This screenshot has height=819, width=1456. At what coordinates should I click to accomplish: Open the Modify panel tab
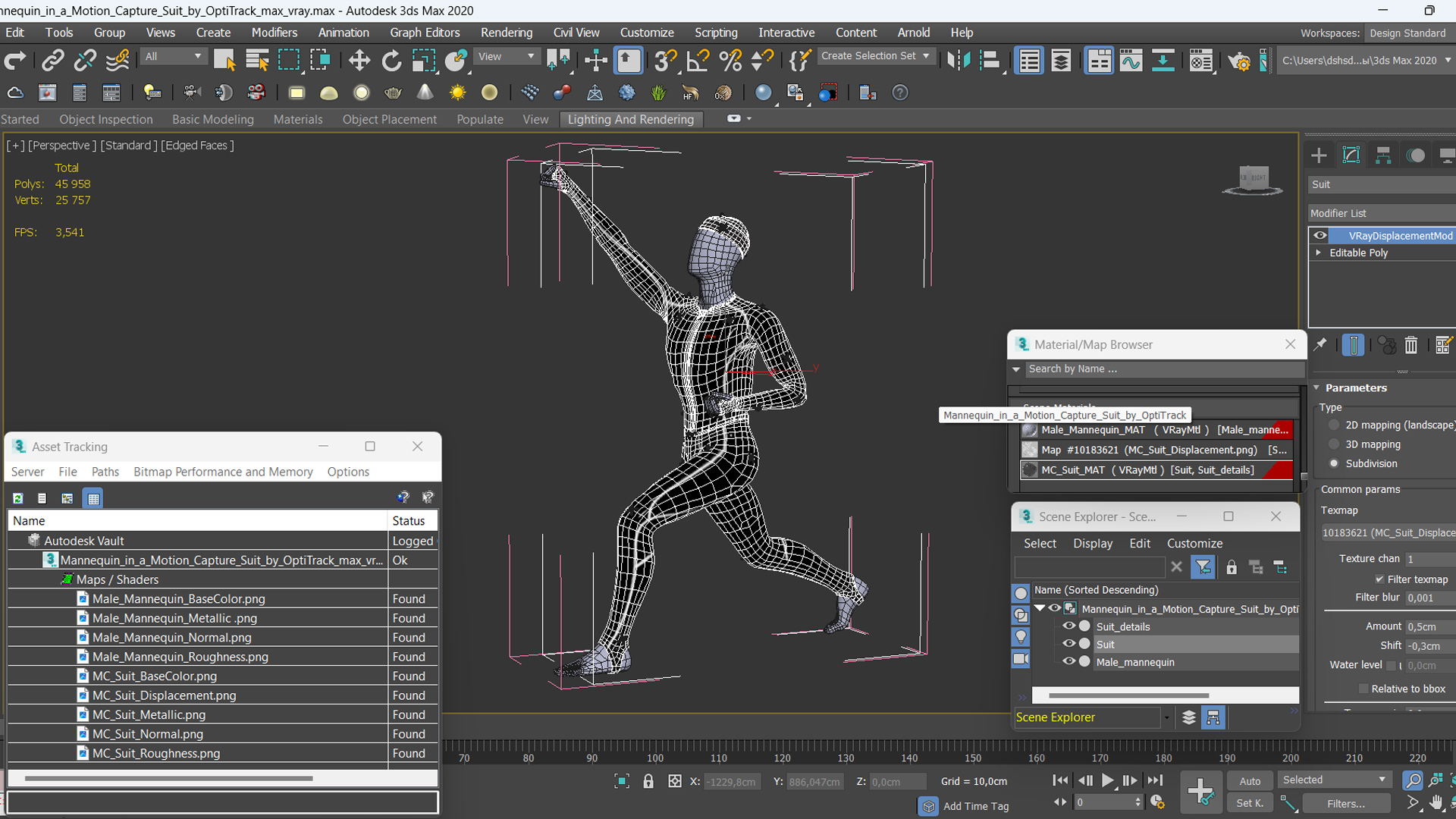1351,155
